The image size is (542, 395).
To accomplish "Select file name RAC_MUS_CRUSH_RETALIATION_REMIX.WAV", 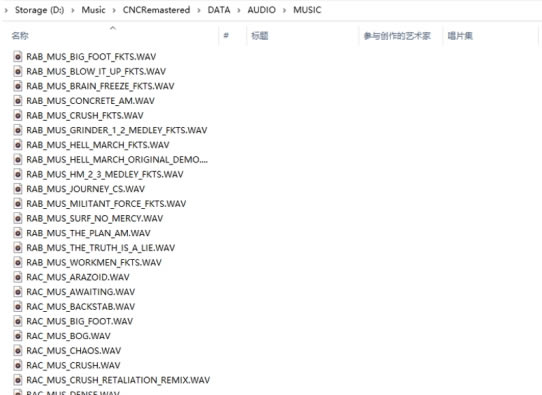I will [118, 380].
